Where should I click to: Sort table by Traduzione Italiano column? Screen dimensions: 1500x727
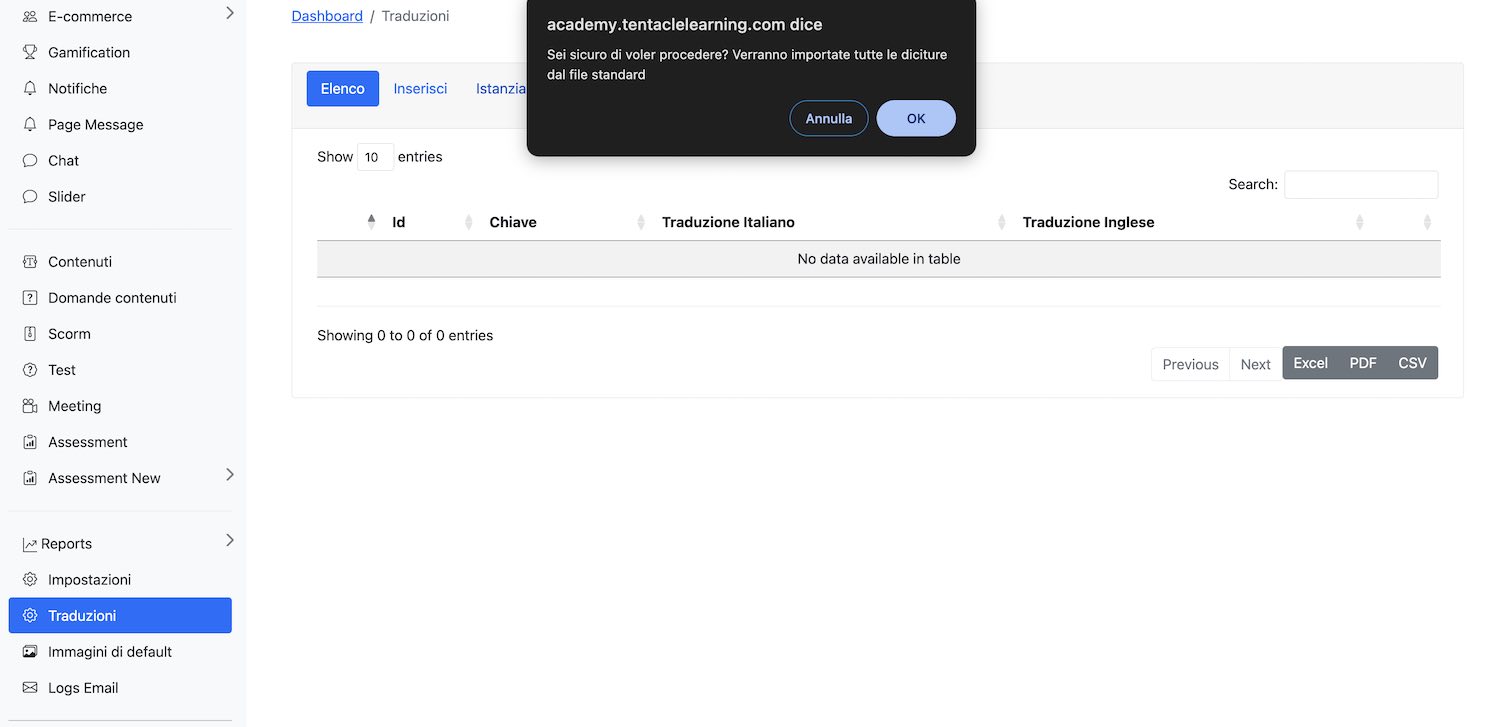(x=728, y=222)
